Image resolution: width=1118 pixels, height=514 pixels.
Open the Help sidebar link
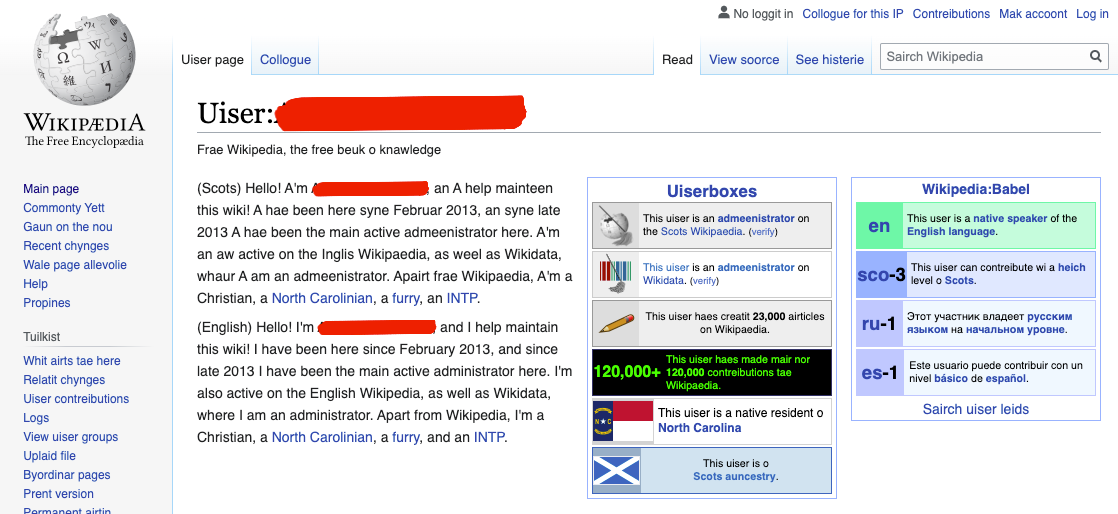click(36, 284)
